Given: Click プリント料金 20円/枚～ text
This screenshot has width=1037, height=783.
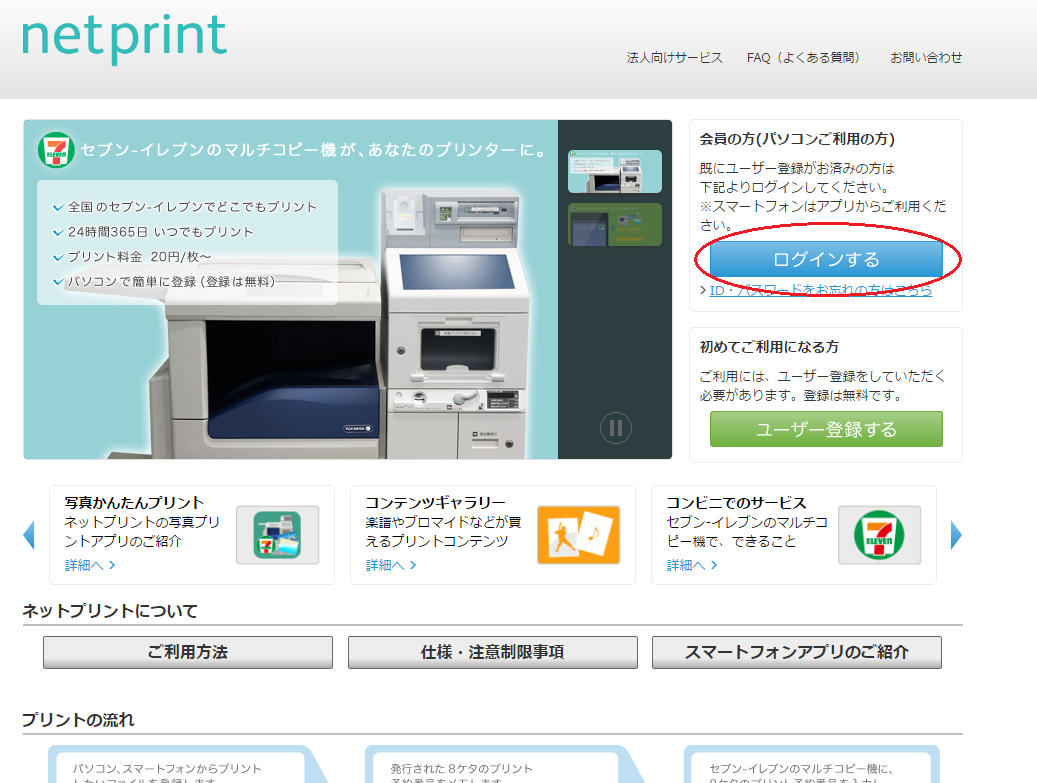Looking at the screenshot, I should 140,257.
